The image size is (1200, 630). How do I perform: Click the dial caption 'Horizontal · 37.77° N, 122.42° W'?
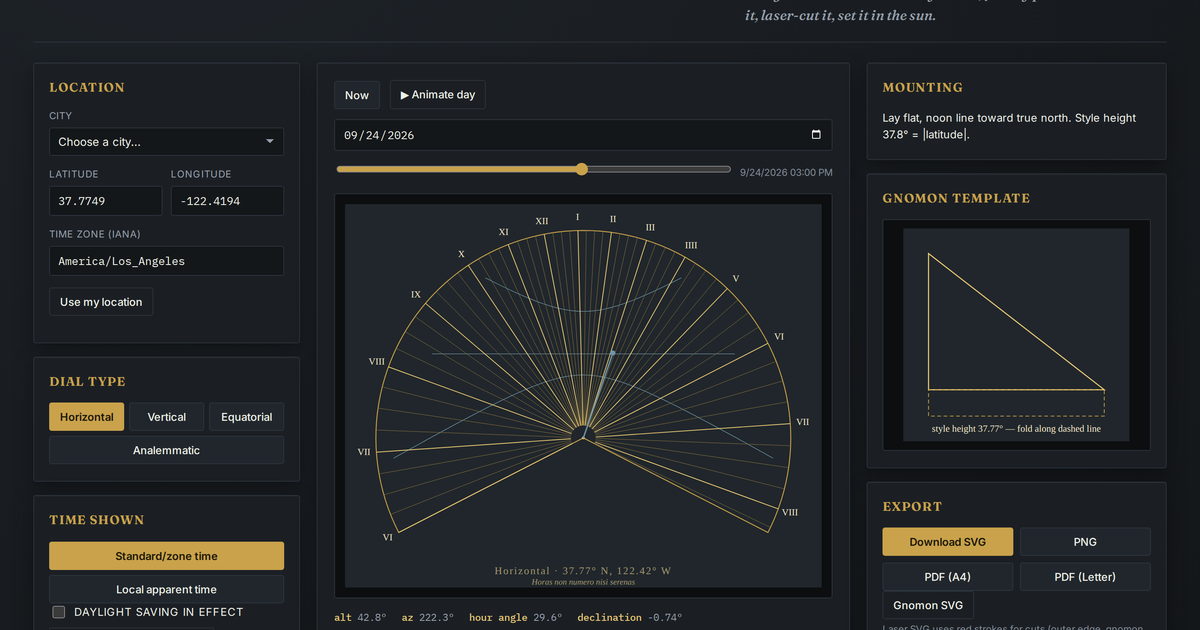(583, 571)
